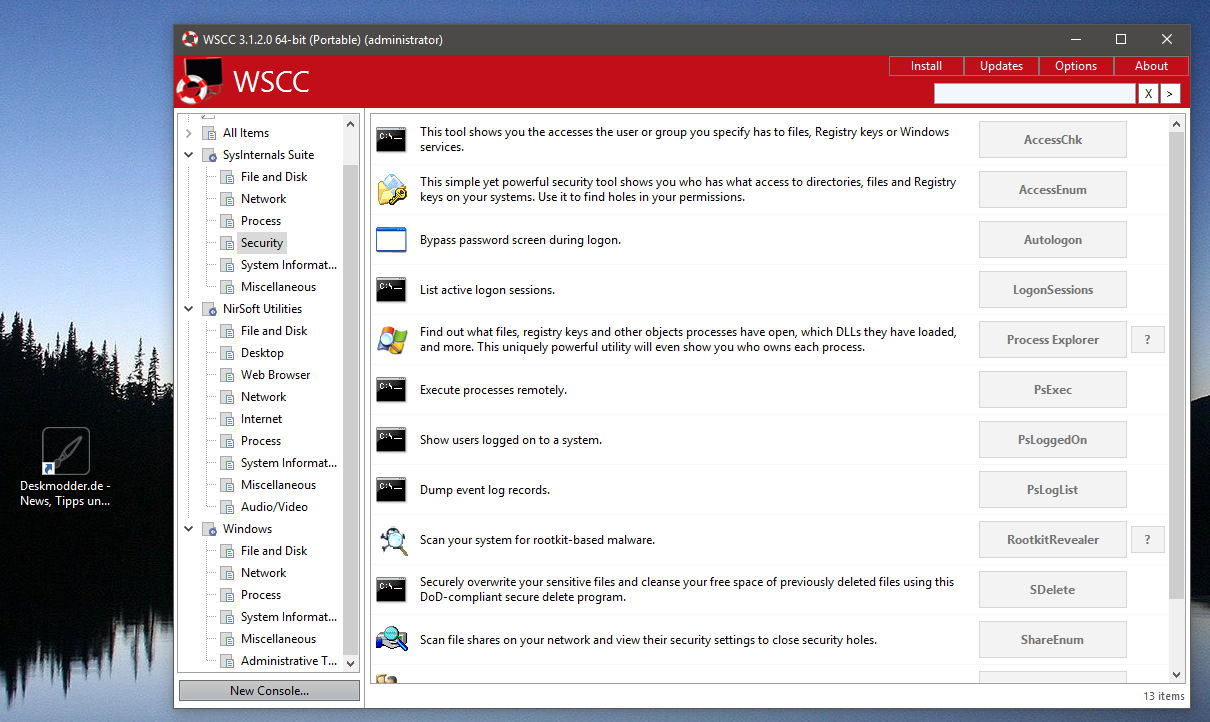Select Windows System Information category
The height and width of the screenshot is (722, 1210).
click(x=289, y=617)
